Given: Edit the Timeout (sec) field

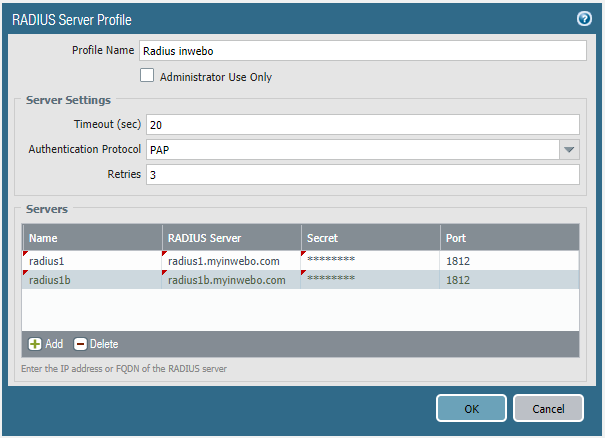Looking at the screenshot, I should 362,125.
